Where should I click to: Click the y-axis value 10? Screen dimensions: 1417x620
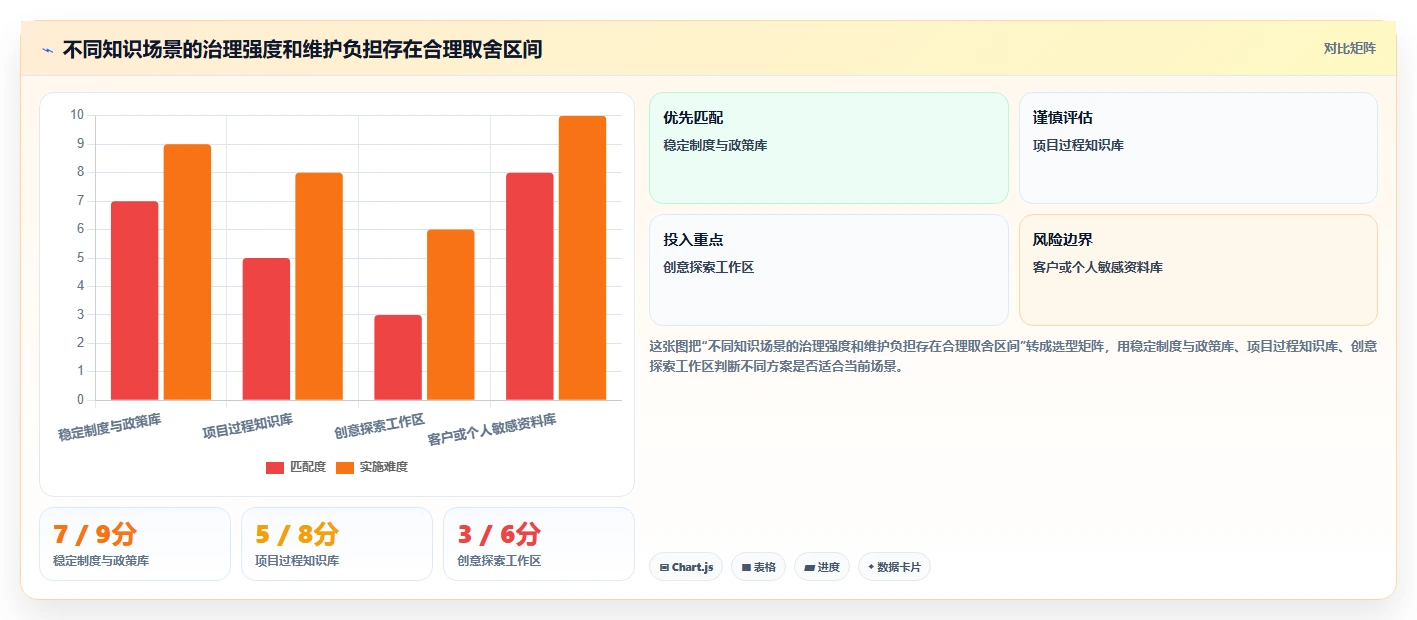pyautogui.click(x=77, y=115)
